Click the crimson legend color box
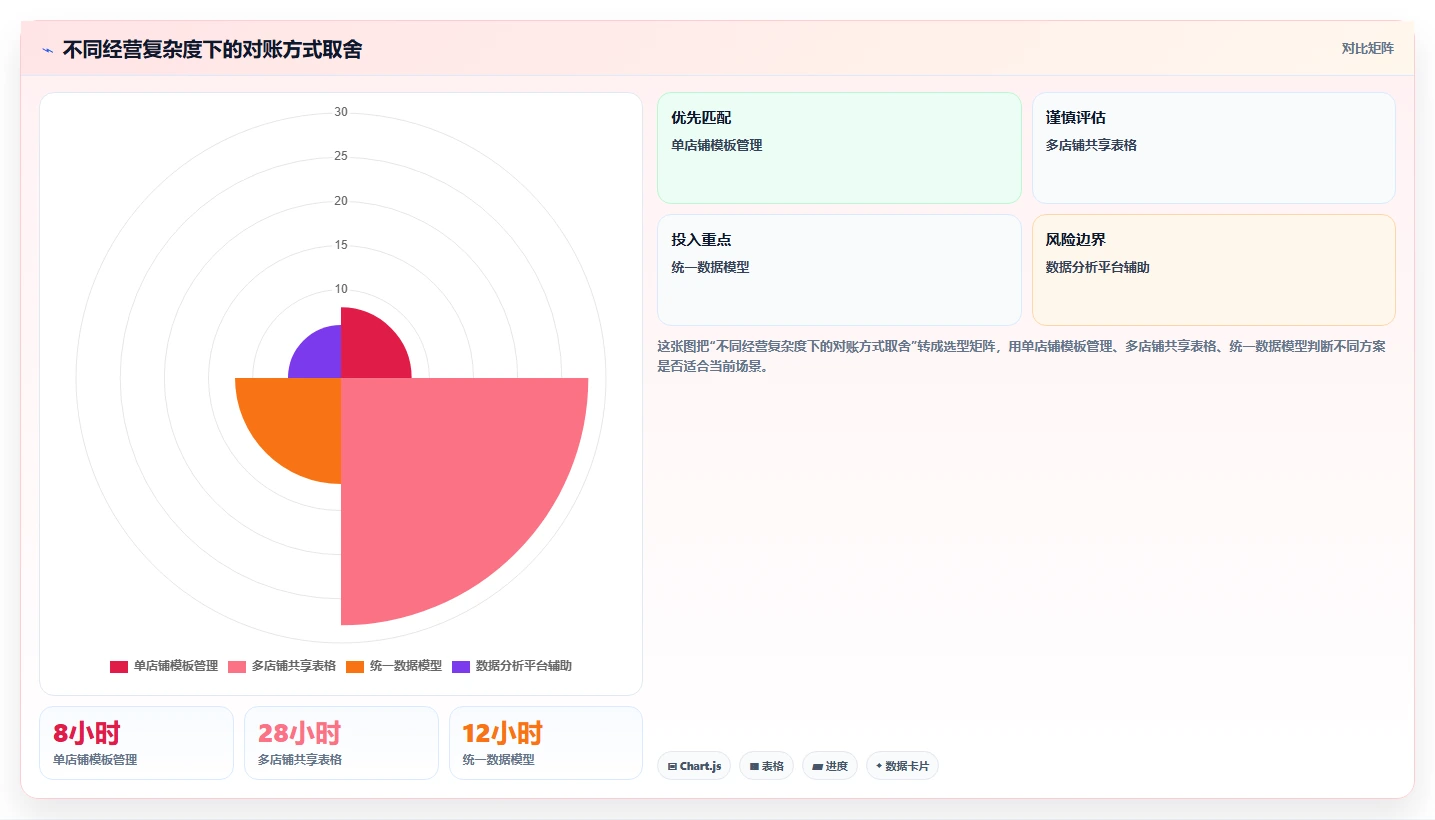Viewport: 1435px width, 820px height. [119, 666]
